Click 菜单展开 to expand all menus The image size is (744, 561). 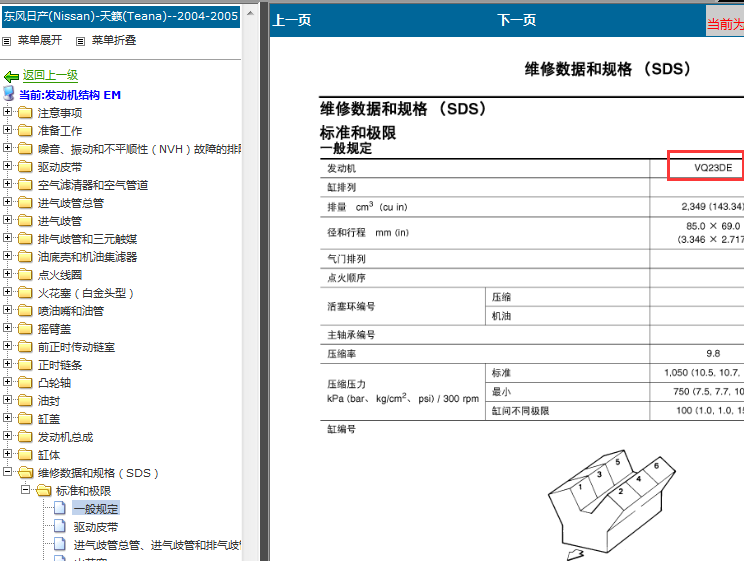tap(40, 40)
